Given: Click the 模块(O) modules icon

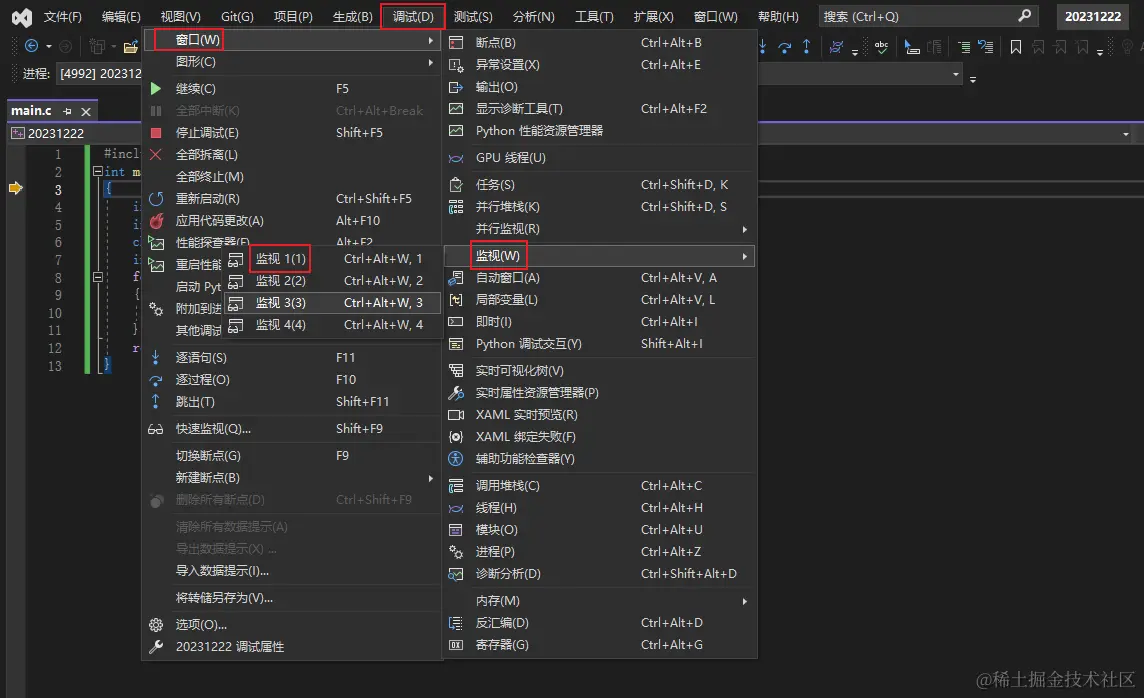Looking at the screenshot, I should coord(456,530).
